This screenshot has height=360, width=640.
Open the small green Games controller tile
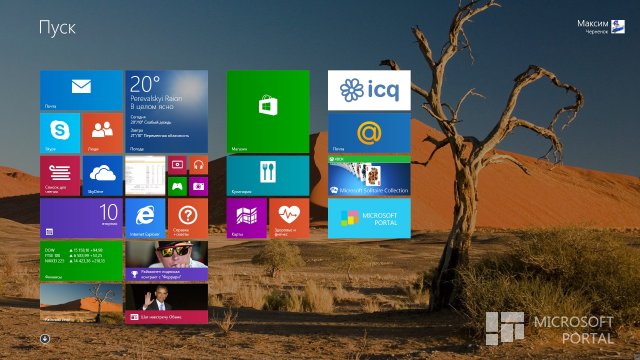177,187
